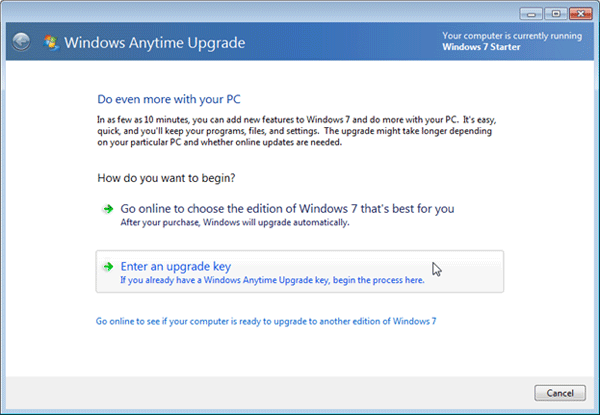The width and height of the screenshot is (600, 415).
Task: Click the paragraph starting In as few as 10 minutes
Action: pyautogui.click(x=297, y=131)
